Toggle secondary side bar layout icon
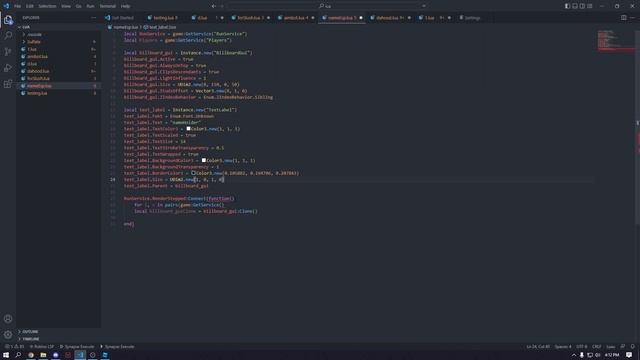The height and width of the screenshot is (360, 640). pyautogui.click(x=582, y=6)
